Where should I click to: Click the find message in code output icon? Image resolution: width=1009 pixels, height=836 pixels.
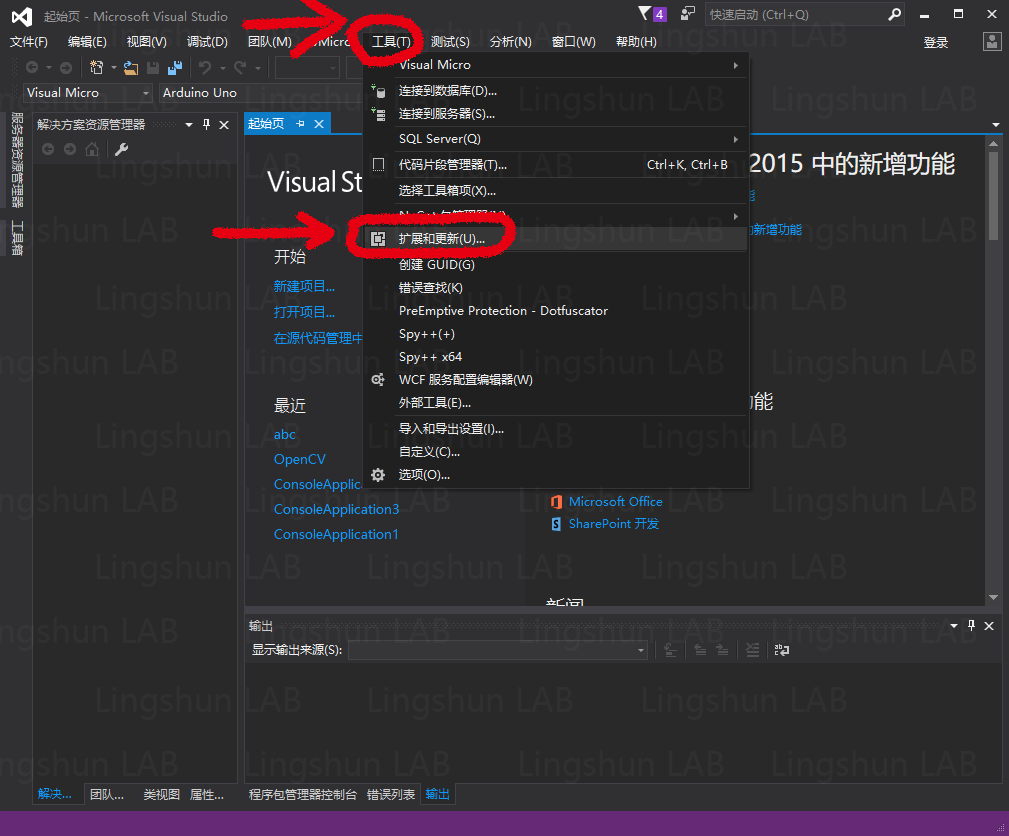[x=671, y=650]
